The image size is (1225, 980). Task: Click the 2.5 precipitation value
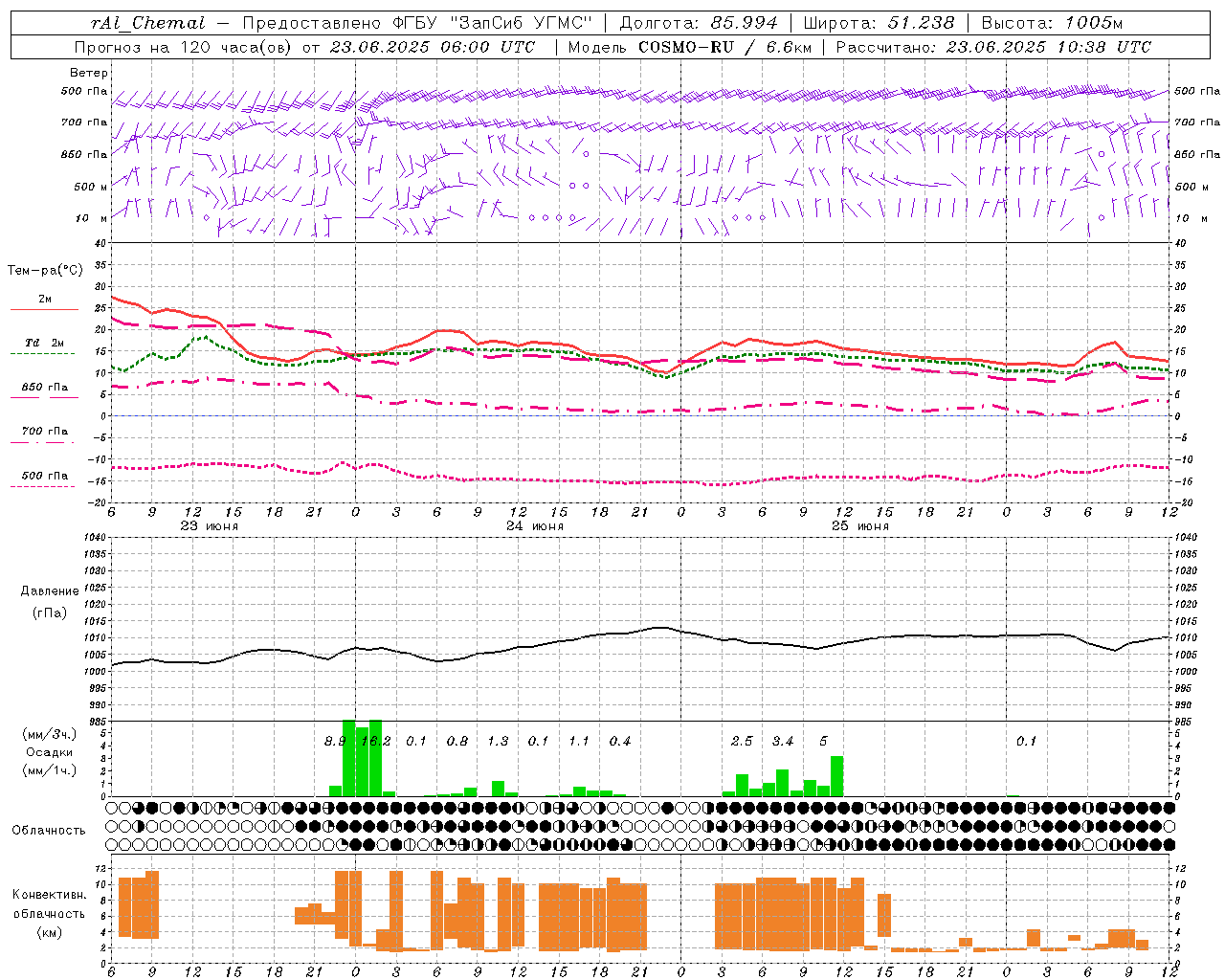coord(742,741)
